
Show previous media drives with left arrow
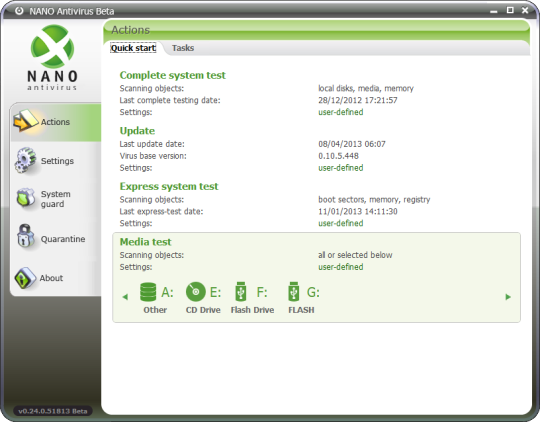(x=125, y=297)
